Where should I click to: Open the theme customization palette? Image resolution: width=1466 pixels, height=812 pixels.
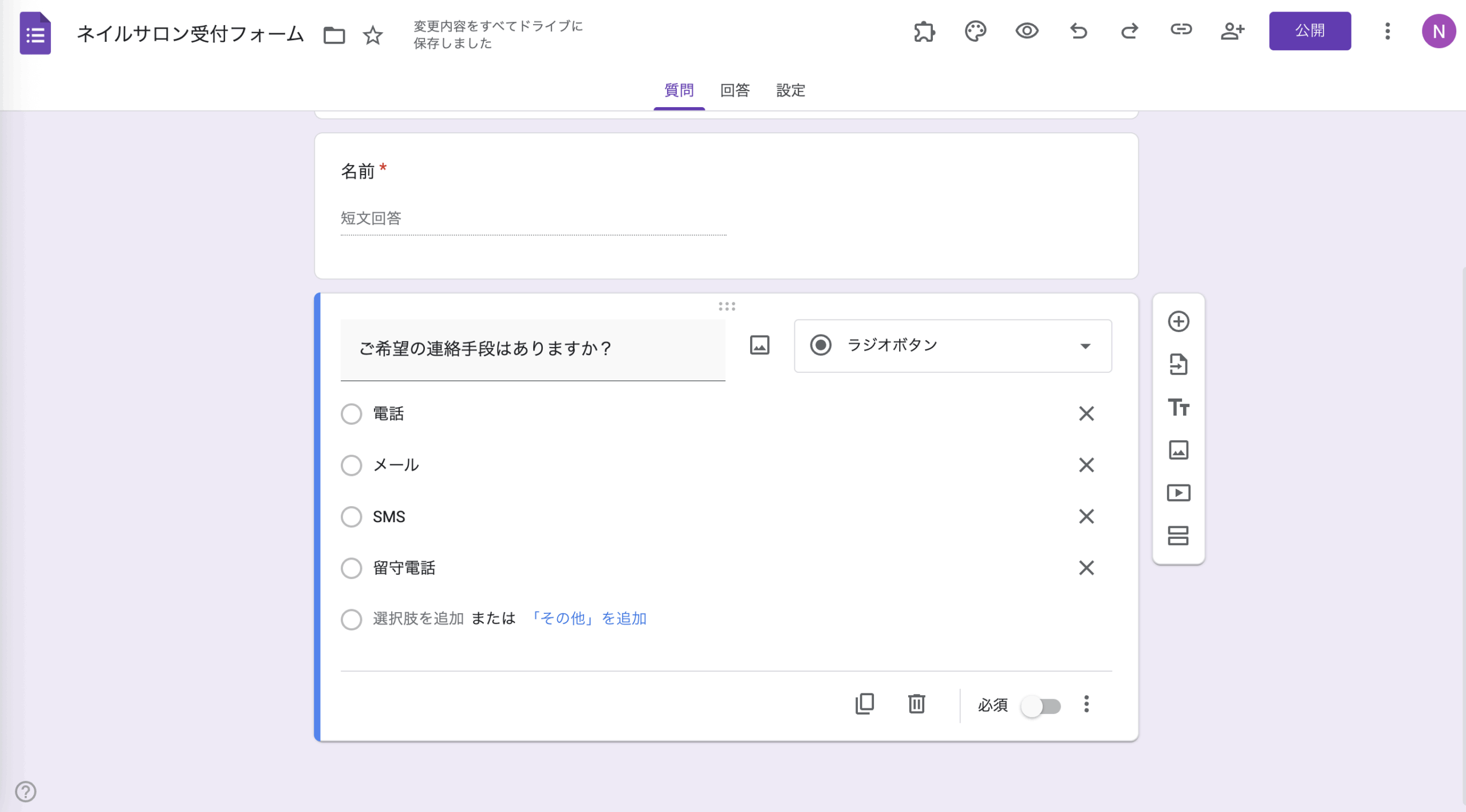975,31
